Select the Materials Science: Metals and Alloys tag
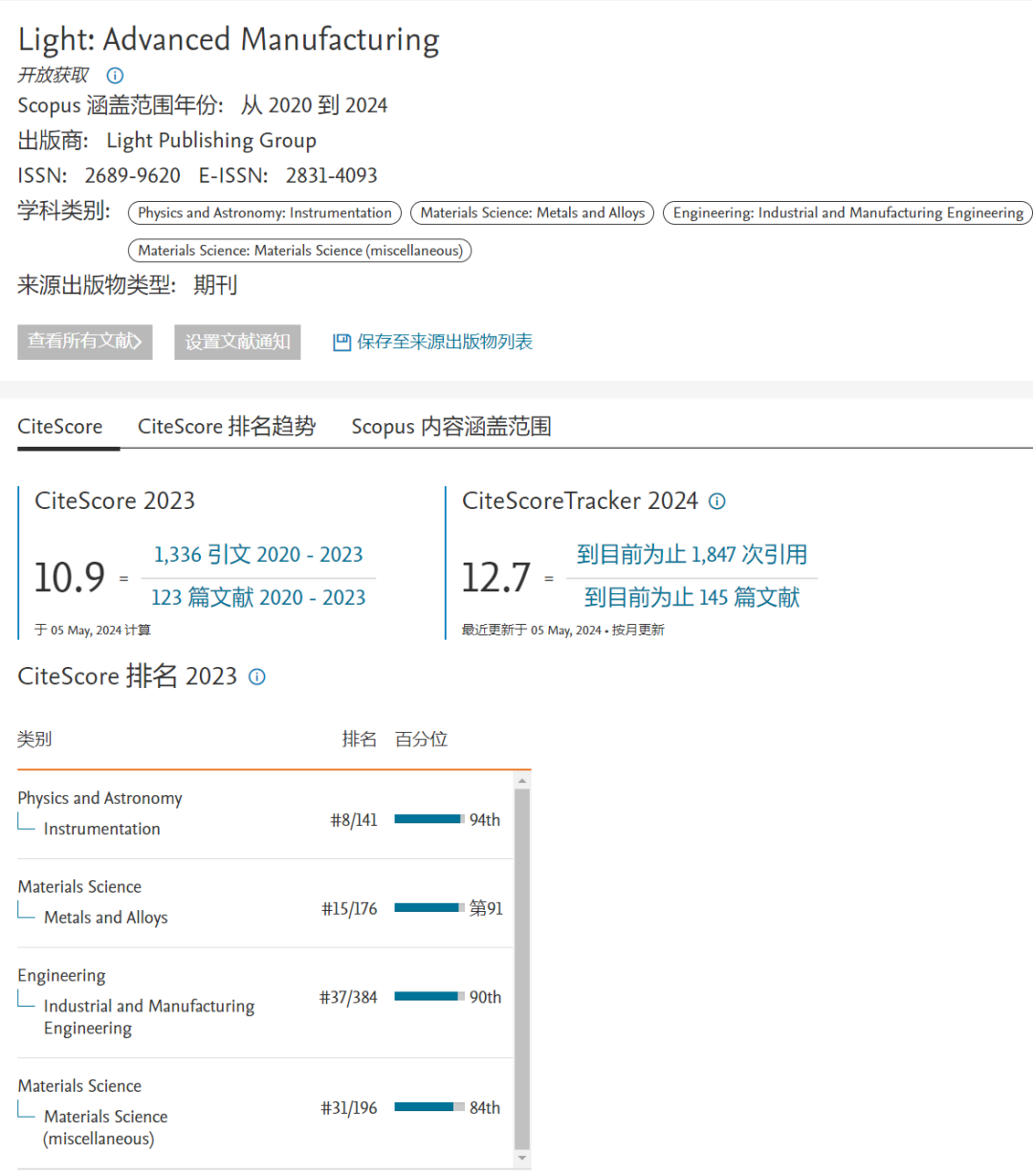This screenshot has width=1033, height=1176. coord(532,213)
